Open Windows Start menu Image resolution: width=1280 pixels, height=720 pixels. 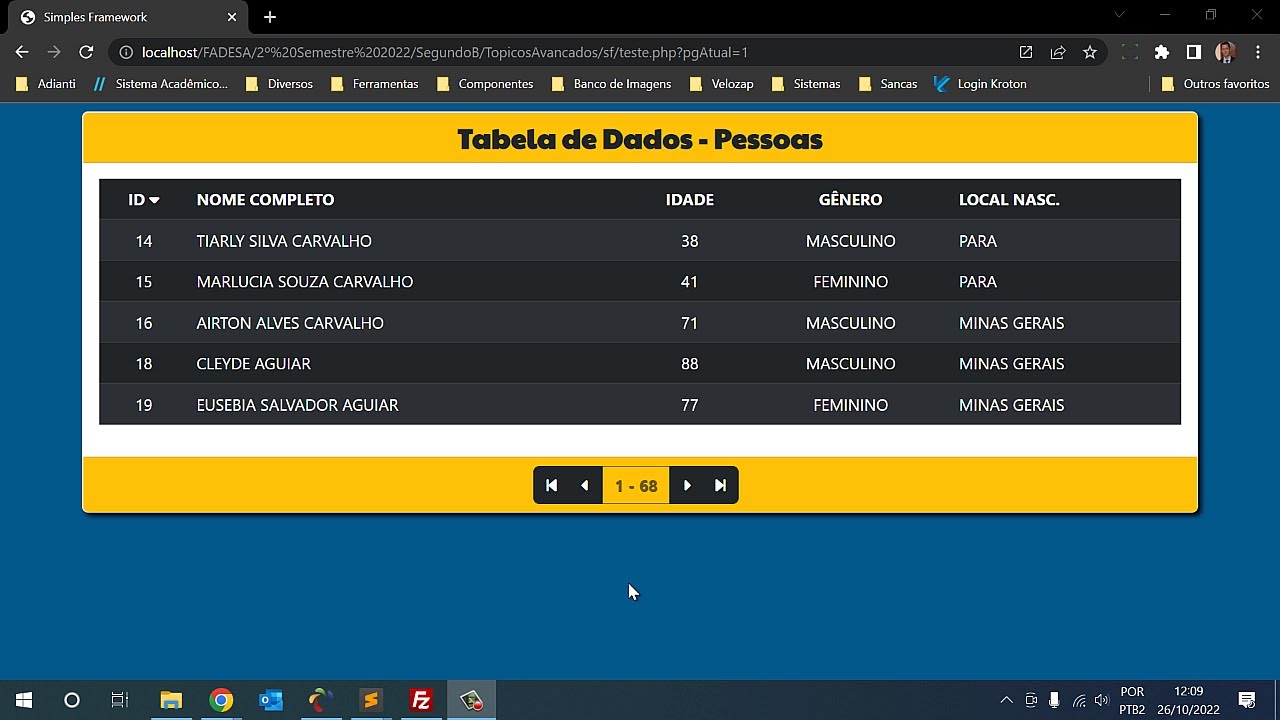point(24,700)
